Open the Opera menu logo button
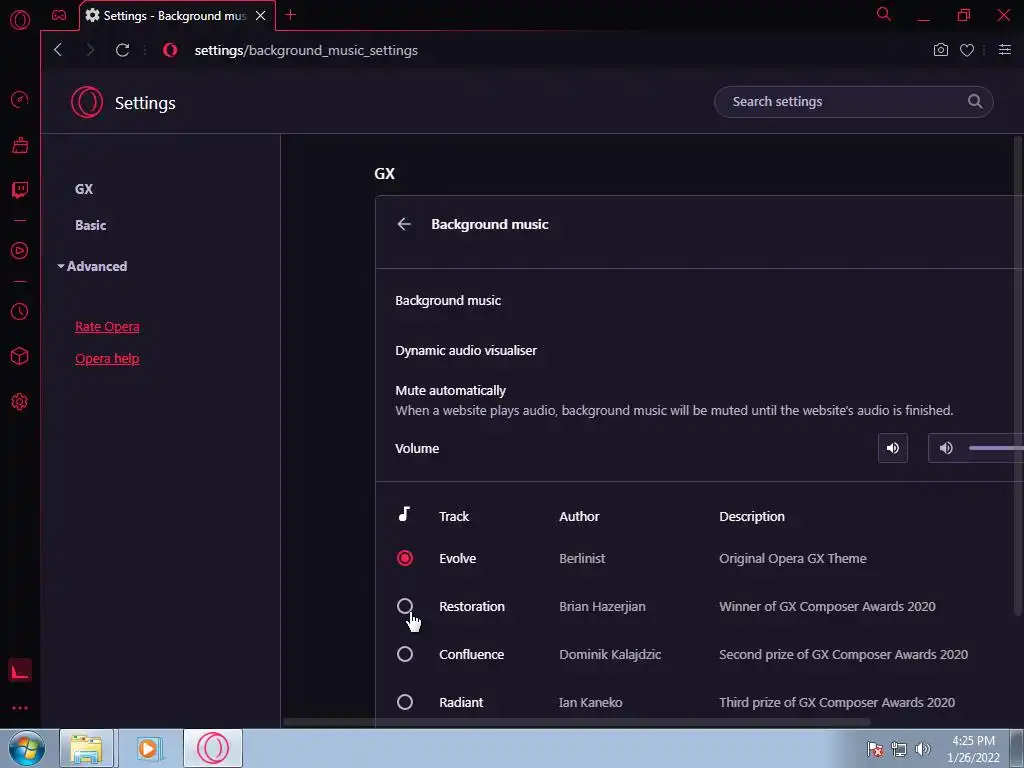Screen dimensions: 1024x768 click(x=20, y=20)
